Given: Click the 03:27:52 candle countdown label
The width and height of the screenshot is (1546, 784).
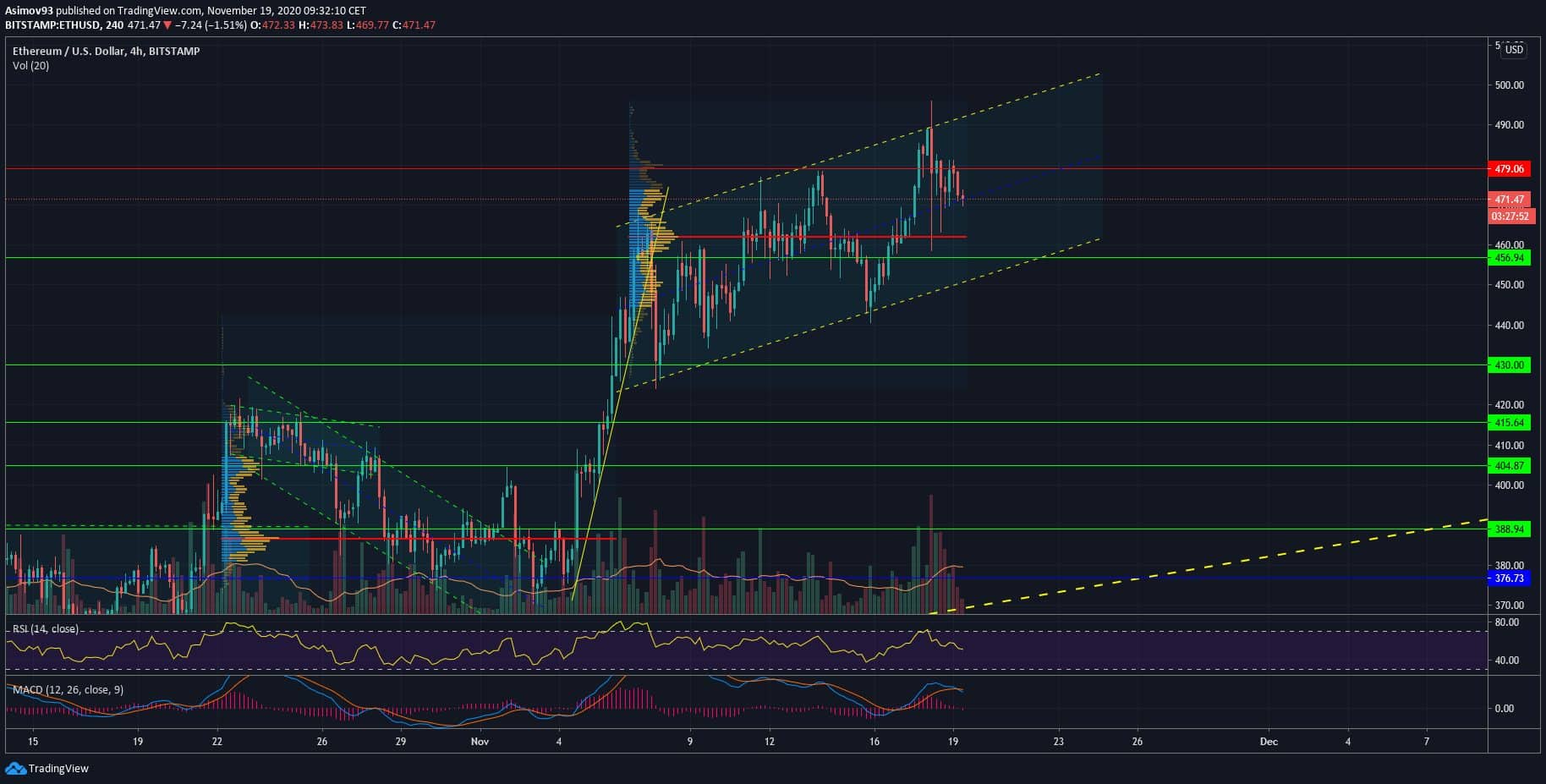Looking at the screenshot, I should 1509,217.
